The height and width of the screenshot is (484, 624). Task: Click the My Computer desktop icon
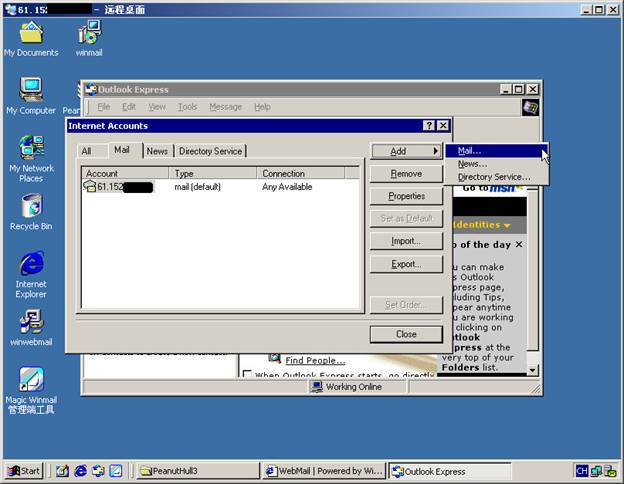[31, 92]
